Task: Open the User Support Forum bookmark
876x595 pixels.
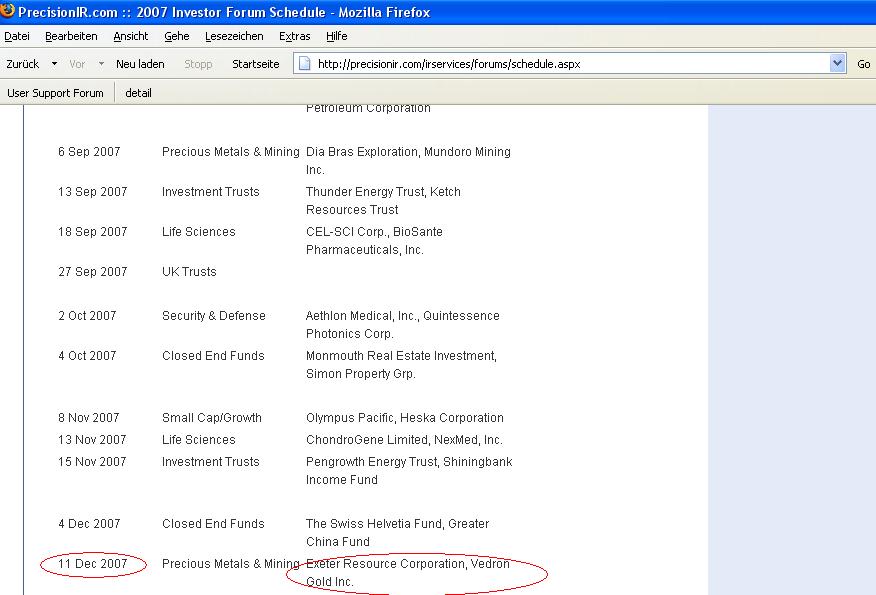Action: tap(55, 93)
